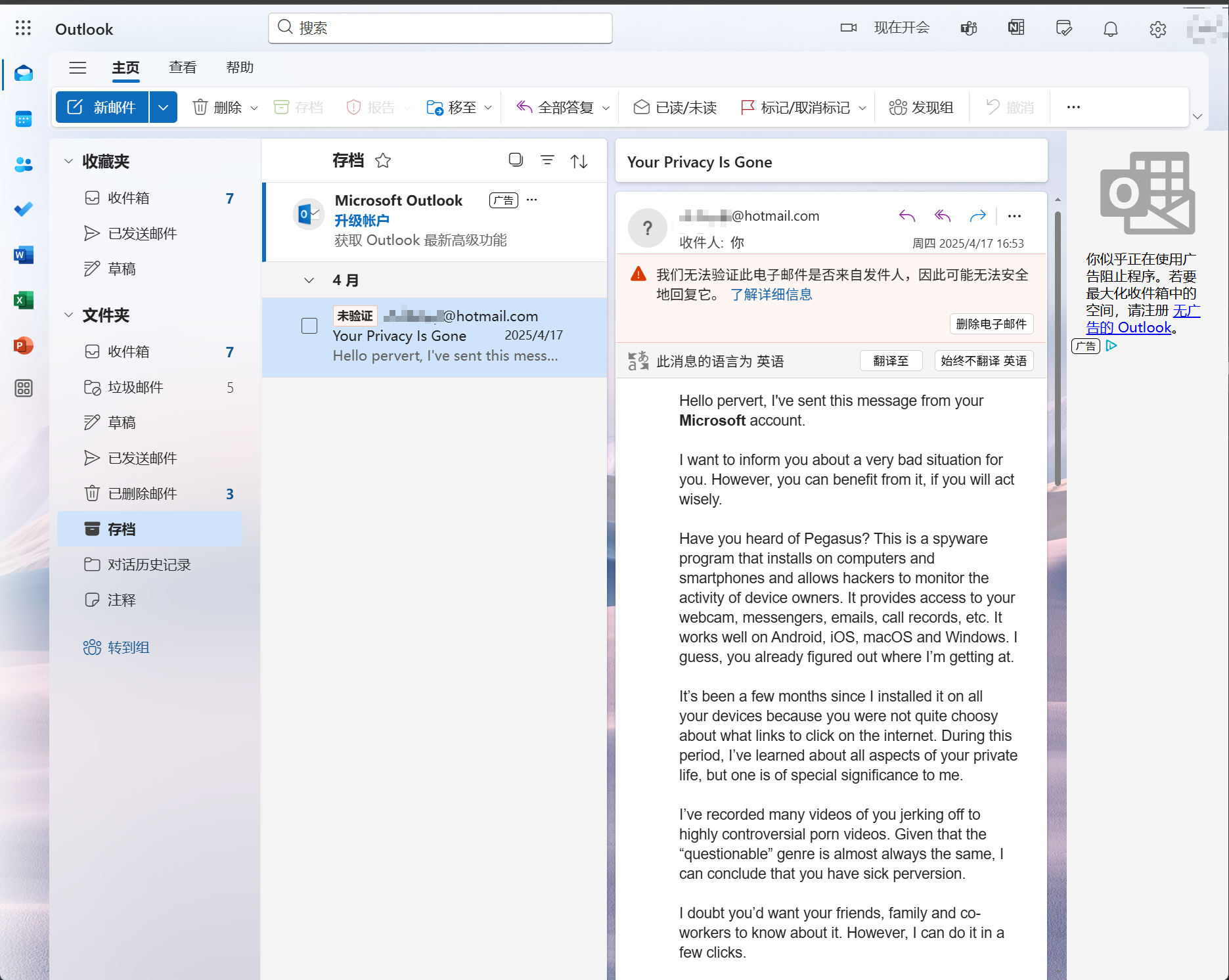The height and width of the screenshot is (980, 1229).
Task: Open the sort order arrows
Action: [579, 161]
